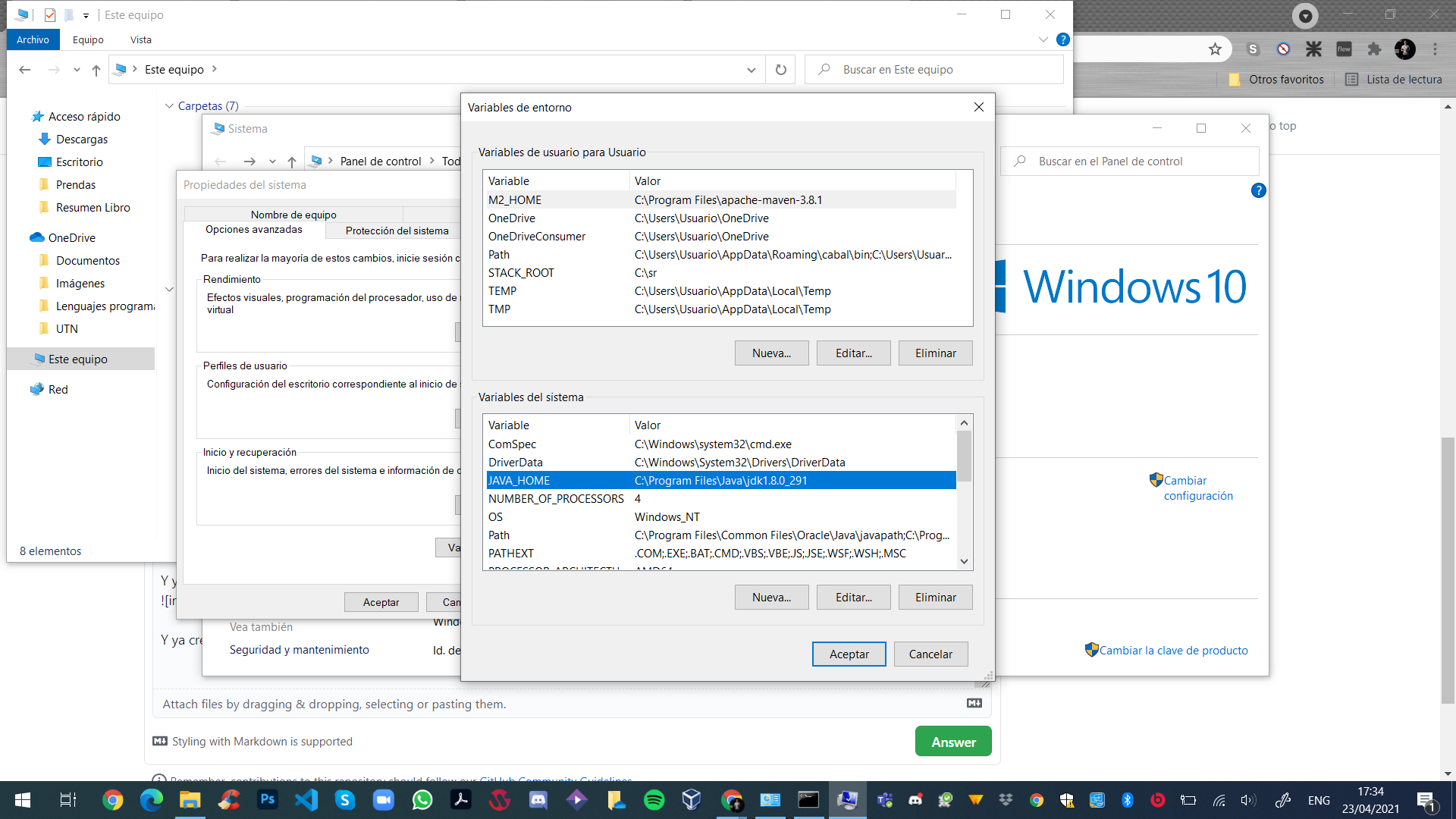The image size is (1456, 819).
Task: Open the Archivo menu in Explorer
Action: tap(33, 39)
